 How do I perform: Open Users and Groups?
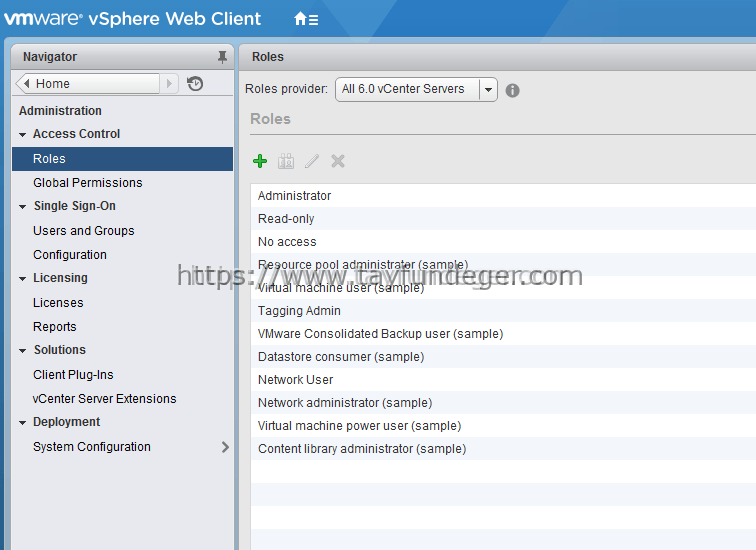coord(83,231)
